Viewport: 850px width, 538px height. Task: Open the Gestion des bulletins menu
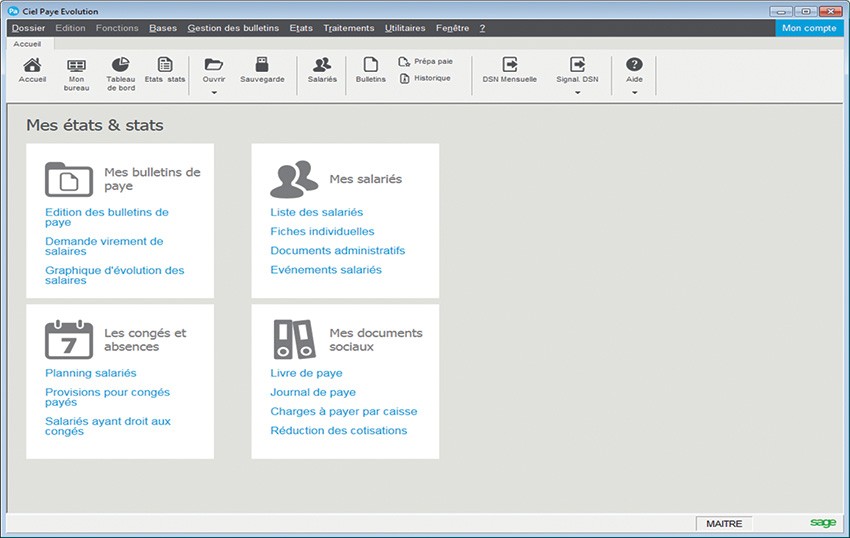[233, 28]
